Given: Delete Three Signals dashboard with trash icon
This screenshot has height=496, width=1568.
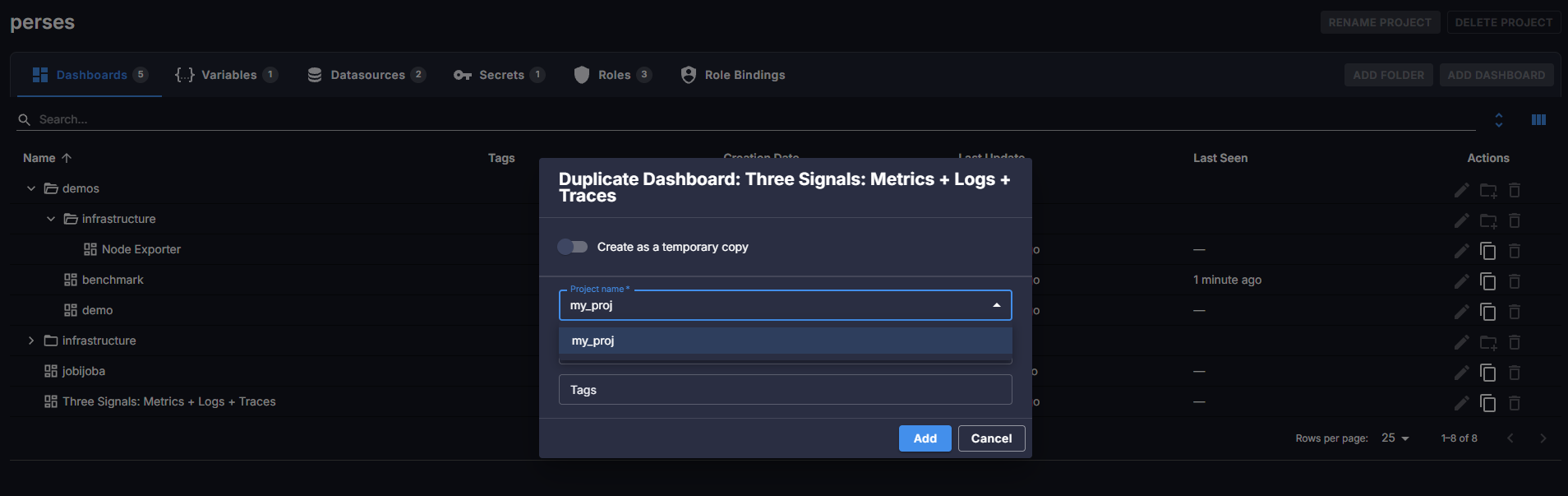Looking at the screenshot, I should tap(1515, 403).
